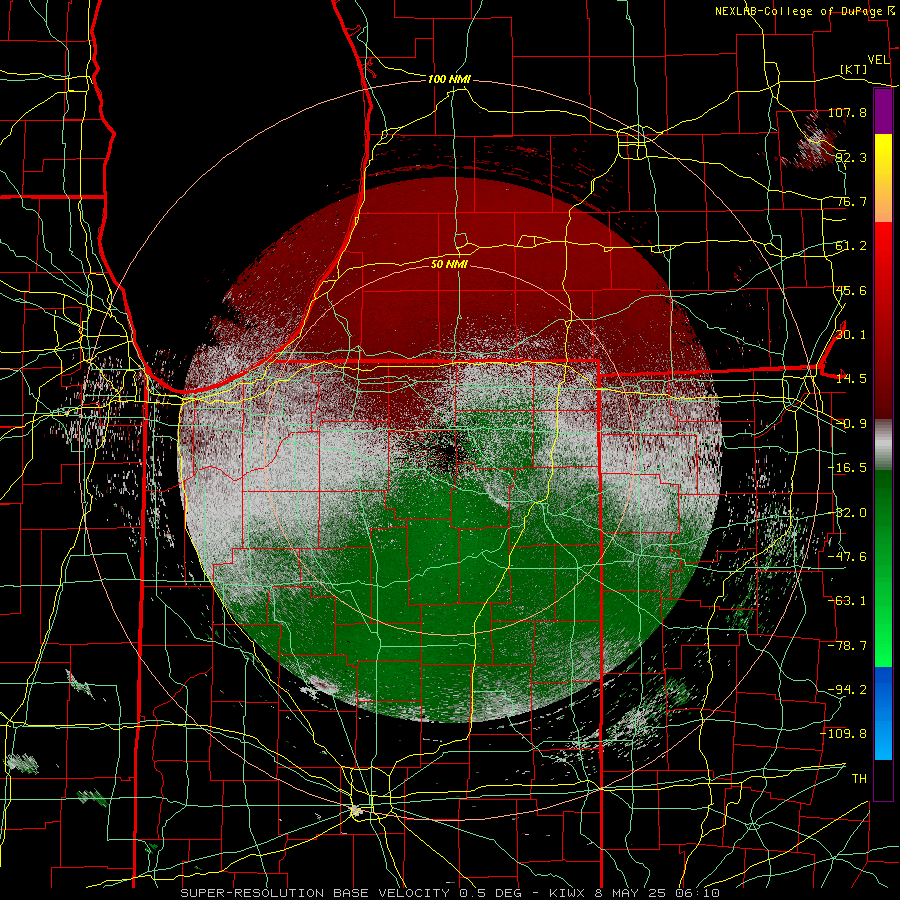Click the [KT] units label
Viewport: 900px width, 900px height.
854,69
